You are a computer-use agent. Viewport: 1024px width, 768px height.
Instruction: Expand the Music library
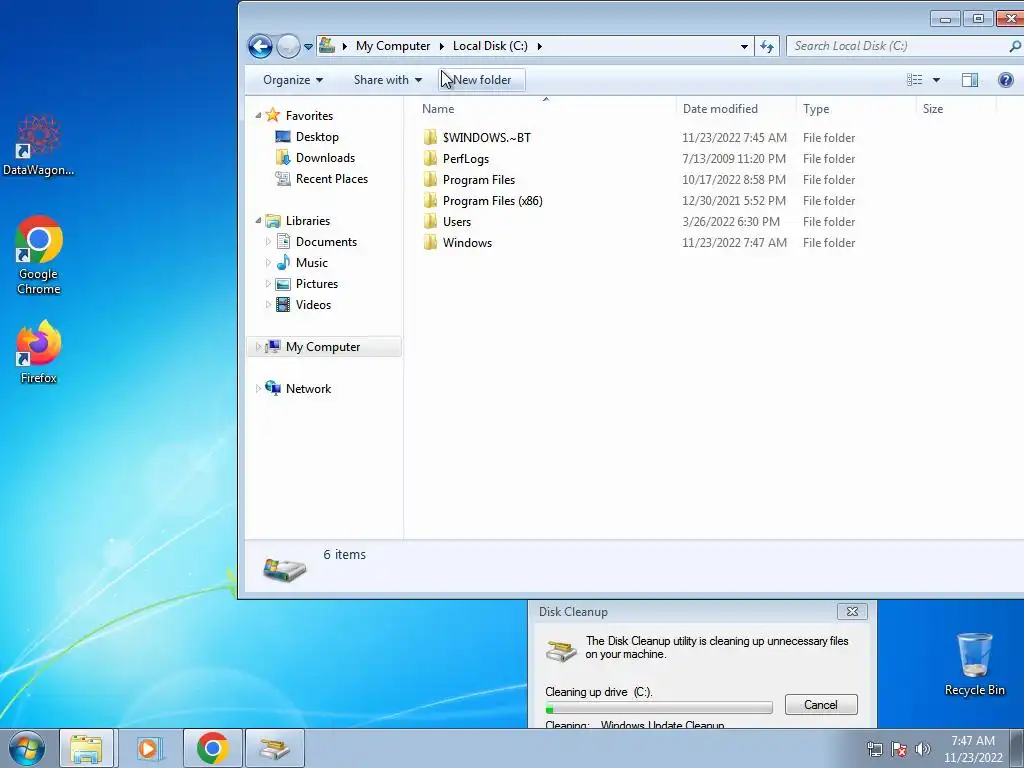tap(268, 263)
